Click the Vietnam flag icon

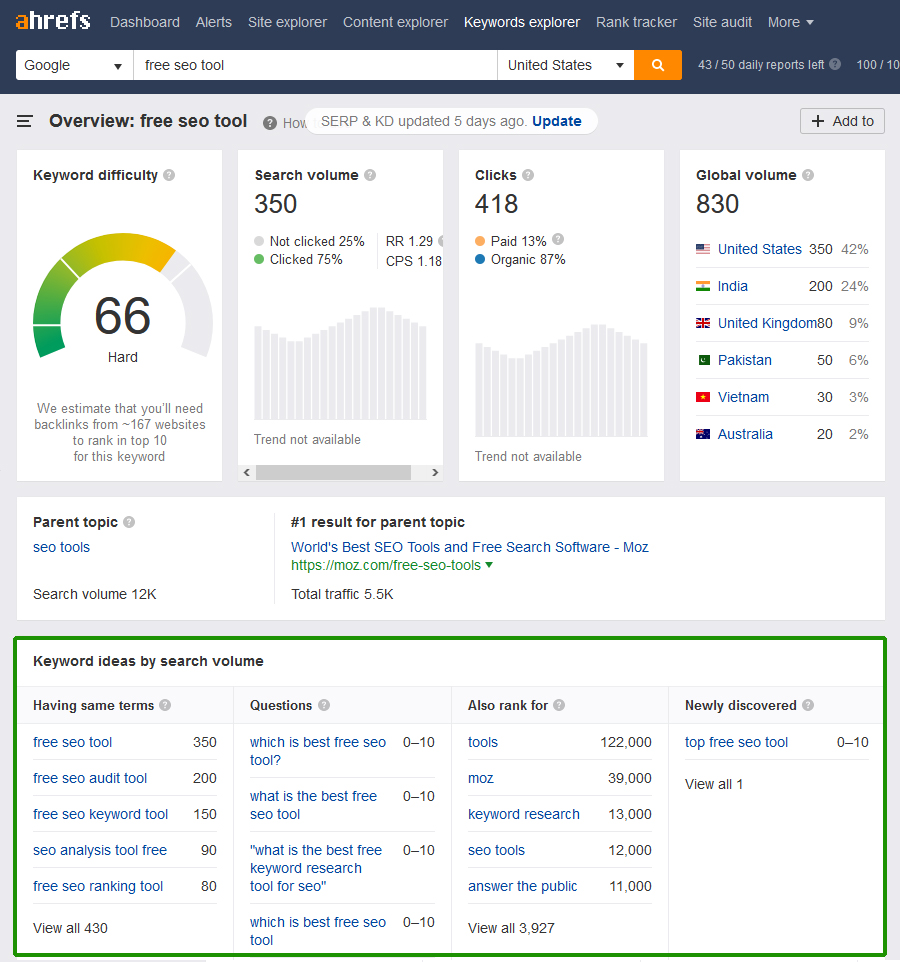coord(703,397)
